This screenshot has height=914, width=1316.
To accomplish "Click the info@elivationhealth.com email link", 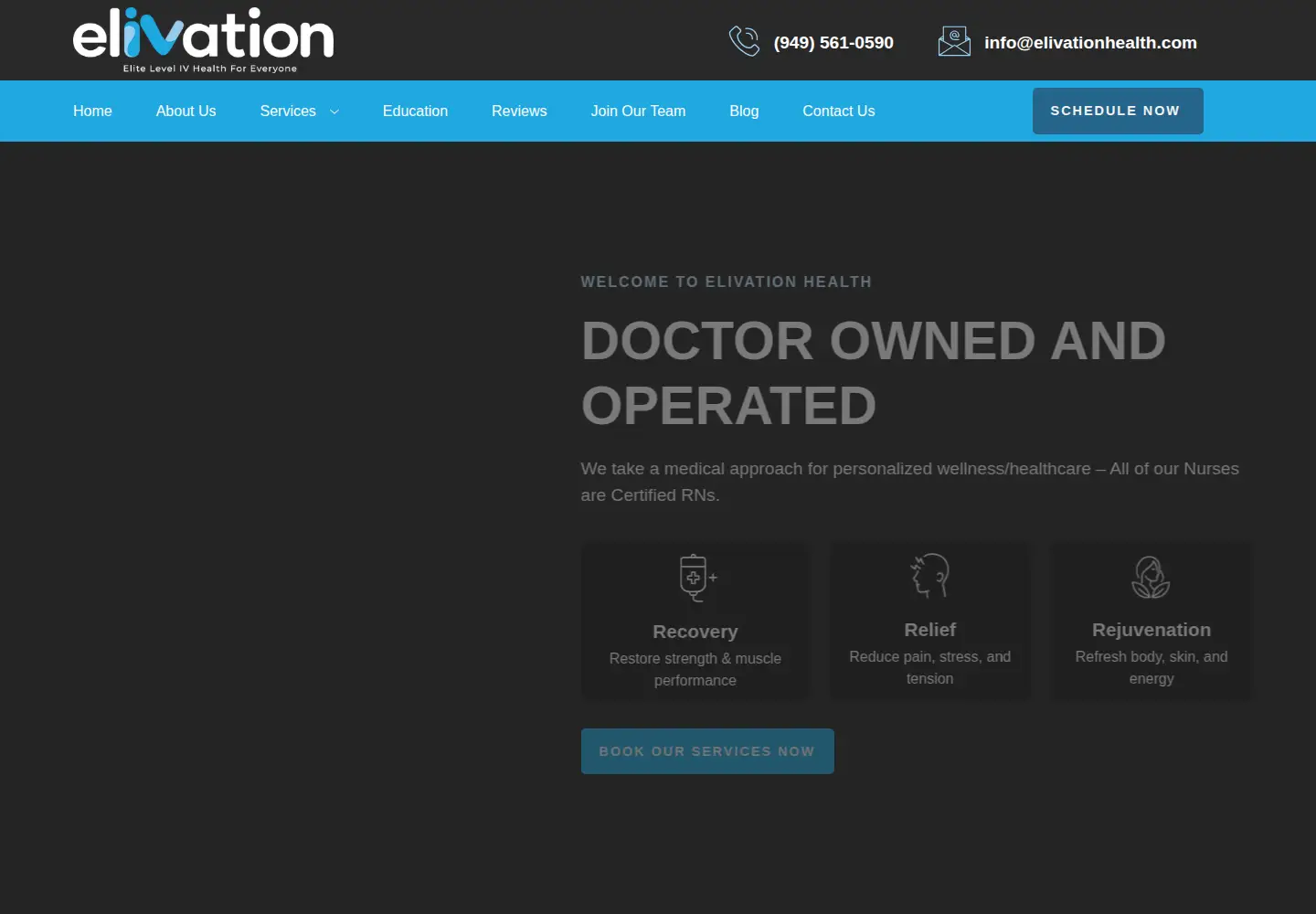I will tap(1090, 42).
